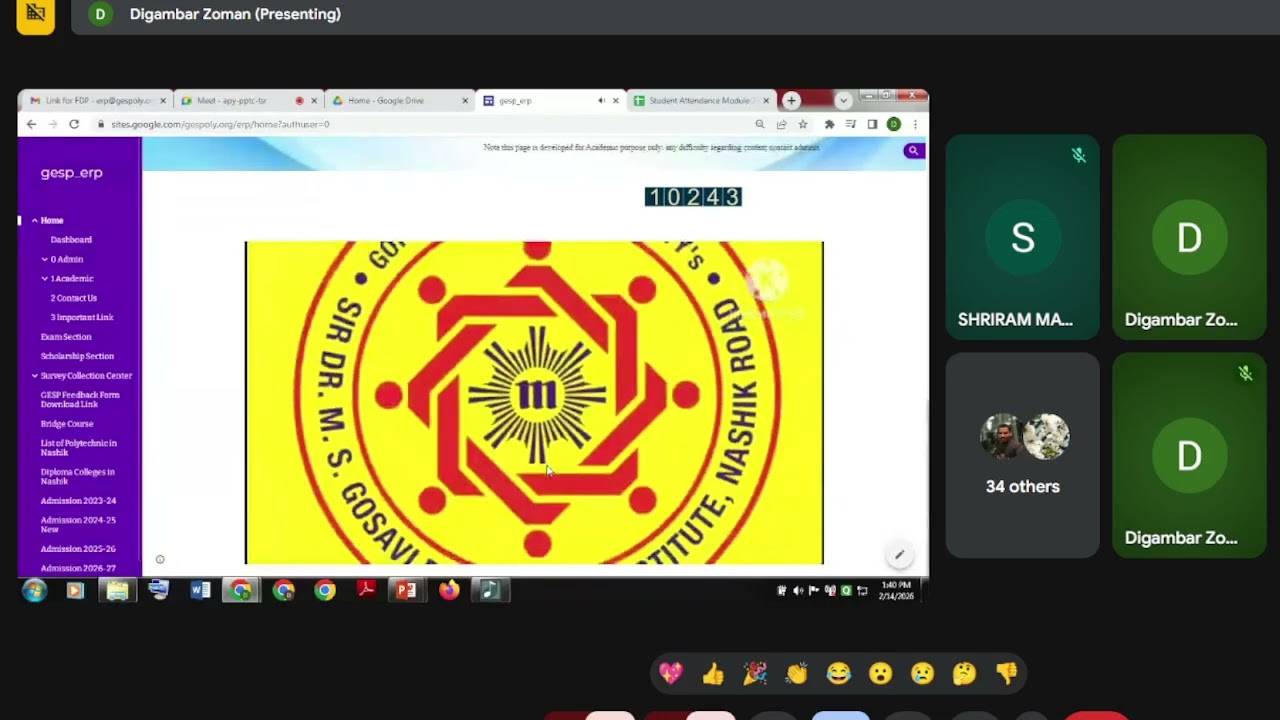Image resolution: width=1280 pixels, height=720 pixels.
Task: Close the Meet tab
Action: tap(314, 100)
